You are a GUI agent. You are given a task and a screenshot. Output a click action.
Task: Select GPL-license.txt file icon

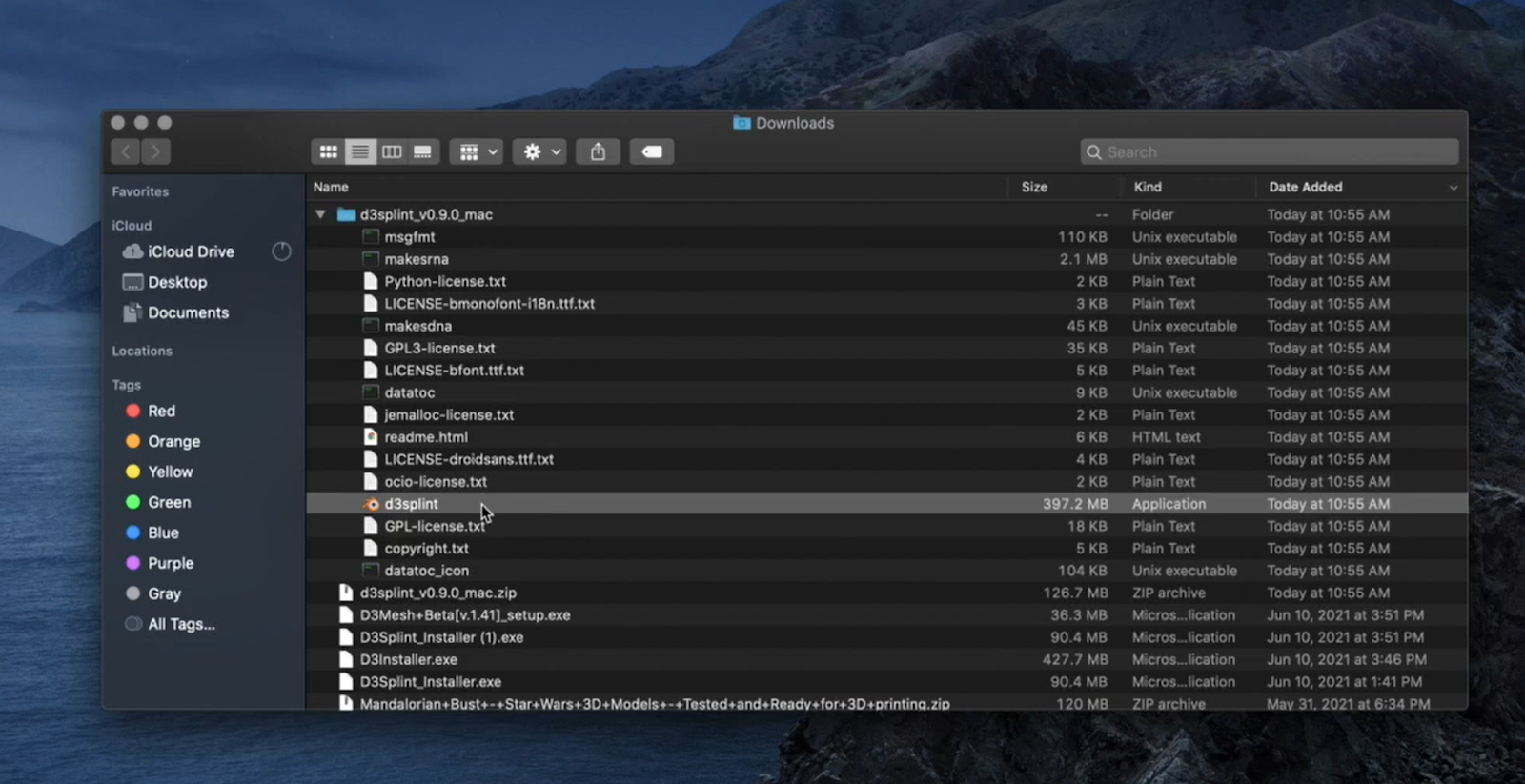point(371,526)
